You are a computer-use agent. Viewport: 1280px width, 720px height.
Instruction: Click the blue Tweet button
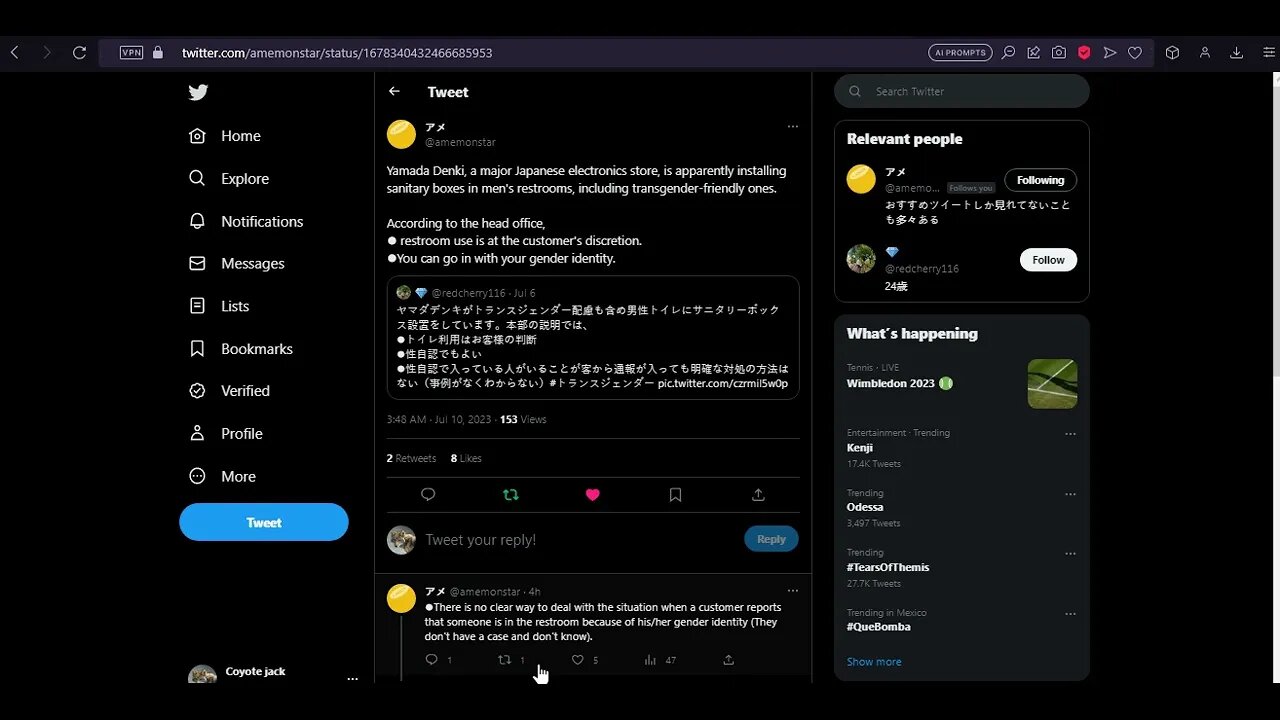(x=264, y=522)
